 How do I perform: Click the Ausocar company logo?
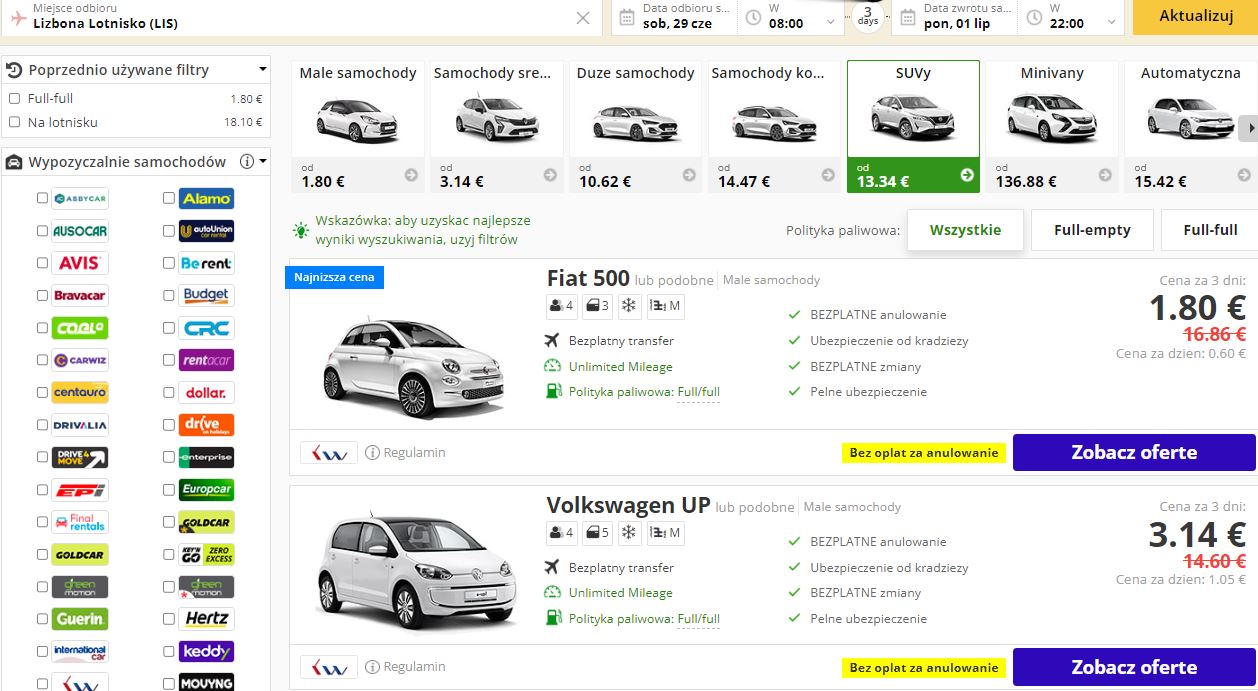pyautogui.click(x=80, y=231)
